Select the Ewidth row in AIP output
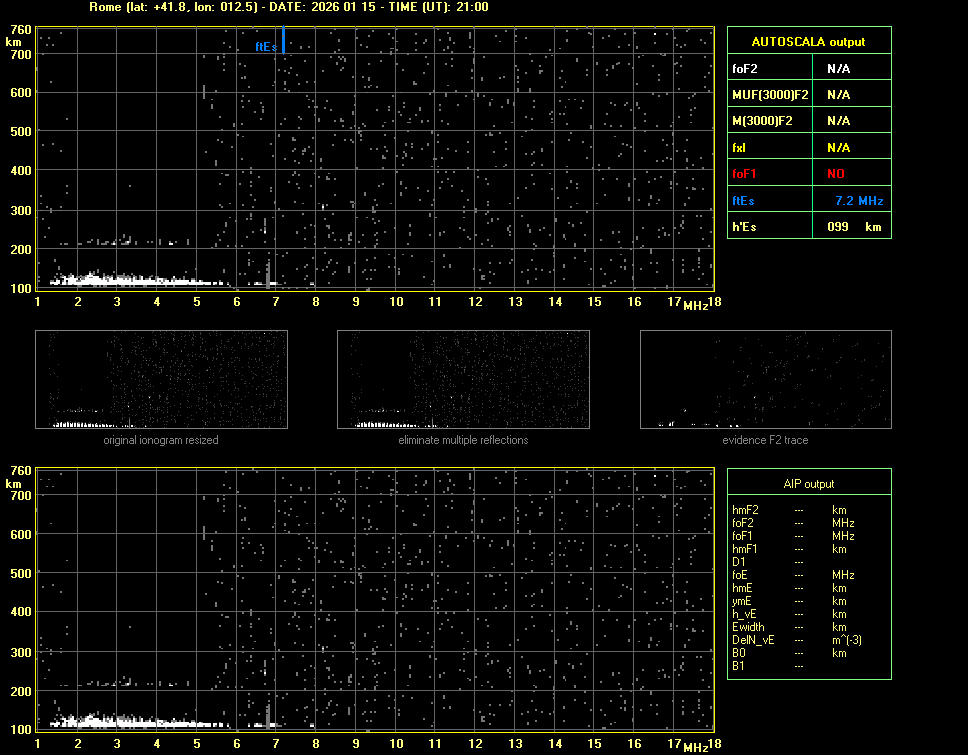This screenshot has height=755, width=968. [747, 627]
